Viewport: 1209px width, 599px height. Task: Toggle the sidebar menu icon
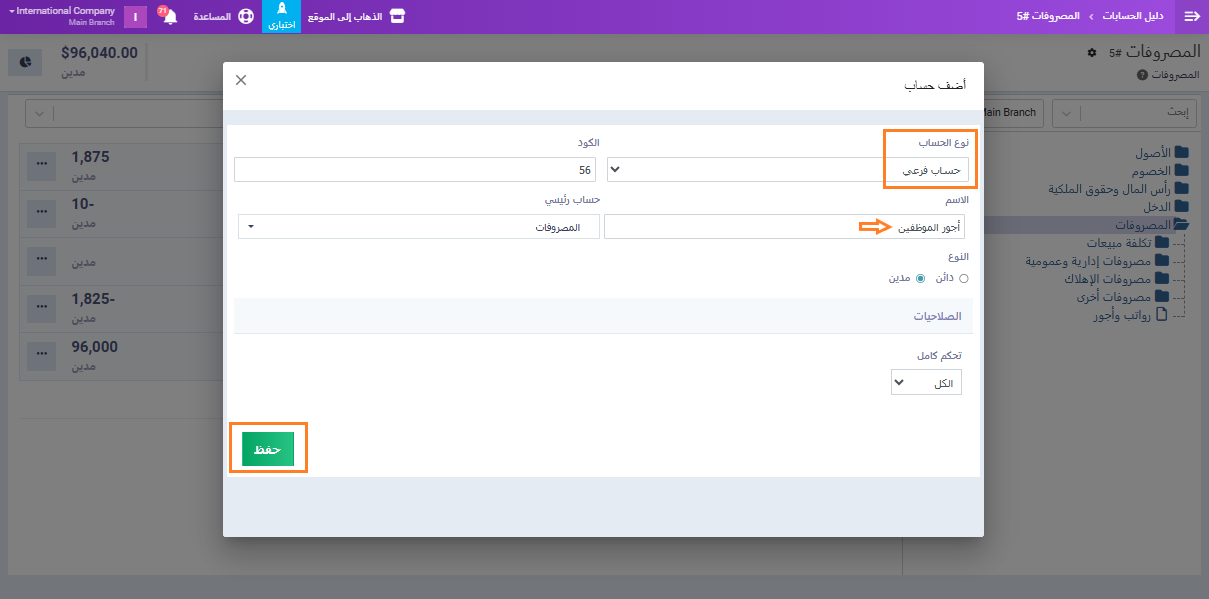coord(1191,17)
